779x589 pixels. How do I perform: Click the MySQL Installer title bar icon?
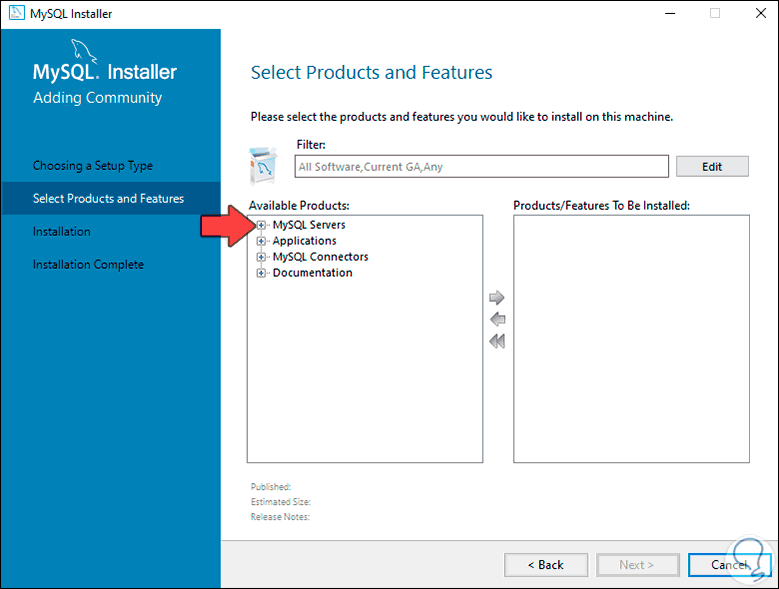tap(14, 14)
